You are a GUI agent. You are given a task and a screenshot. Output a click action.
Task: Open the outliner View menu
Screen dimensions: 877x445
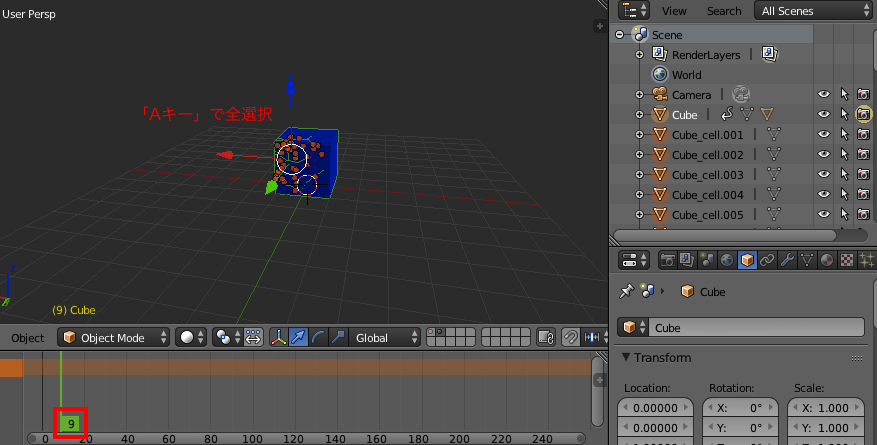pos(674,11)
